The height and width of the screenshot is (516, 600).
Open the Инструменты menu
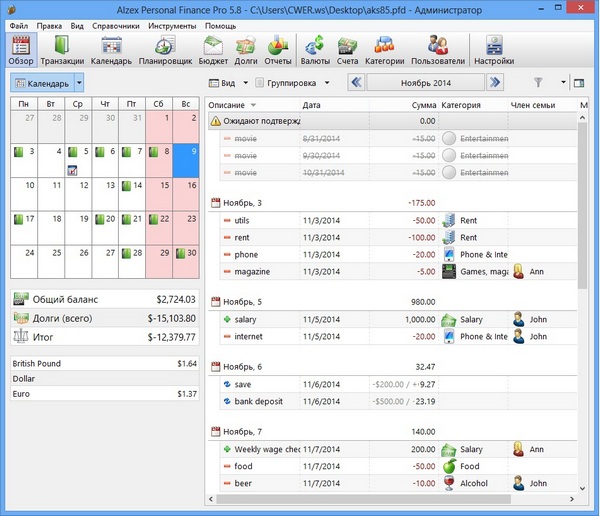pos(172,24)
